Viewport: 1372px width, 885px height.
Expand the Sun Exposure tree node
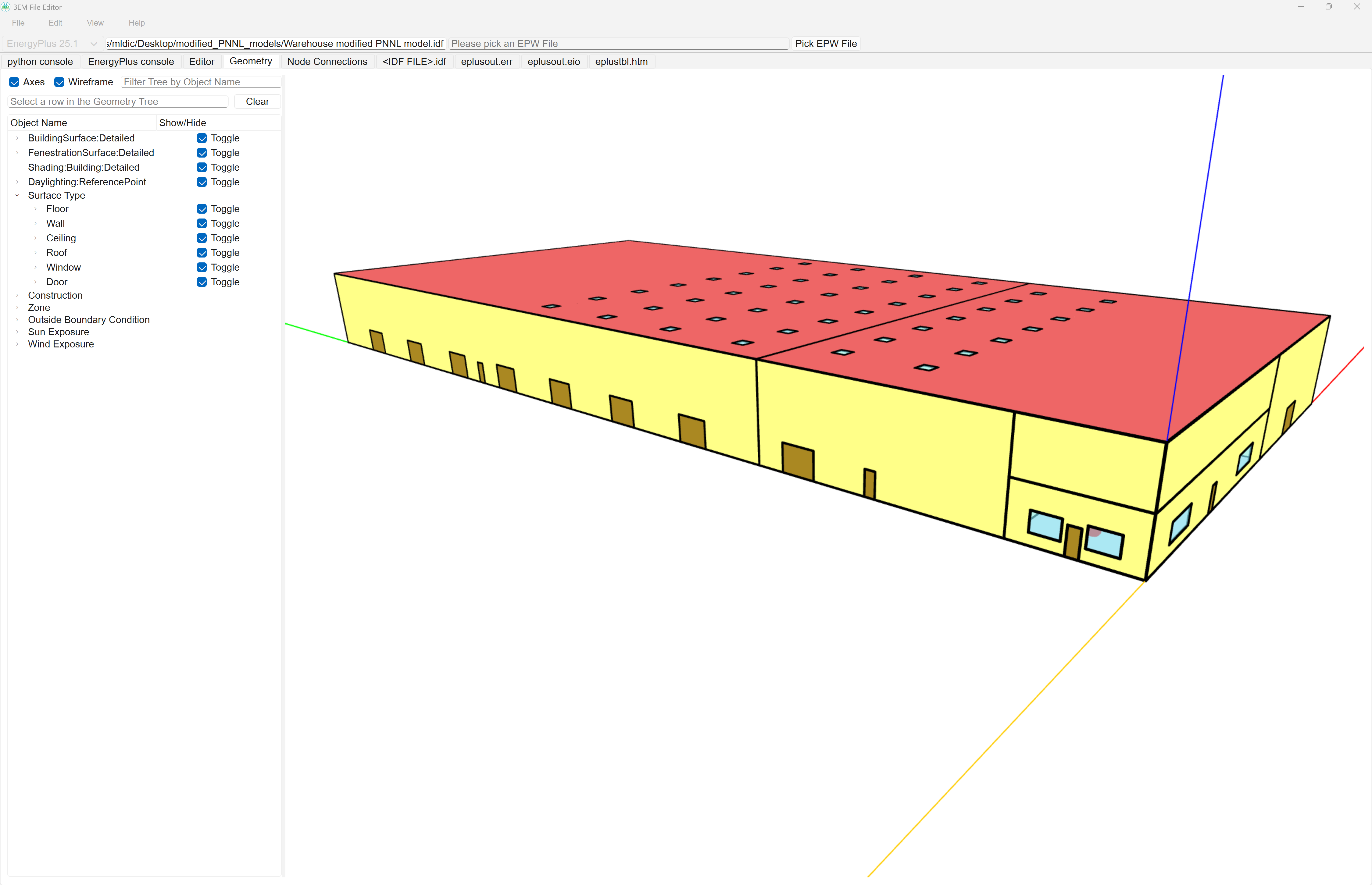pyautogui.click(x=17, y=332)
